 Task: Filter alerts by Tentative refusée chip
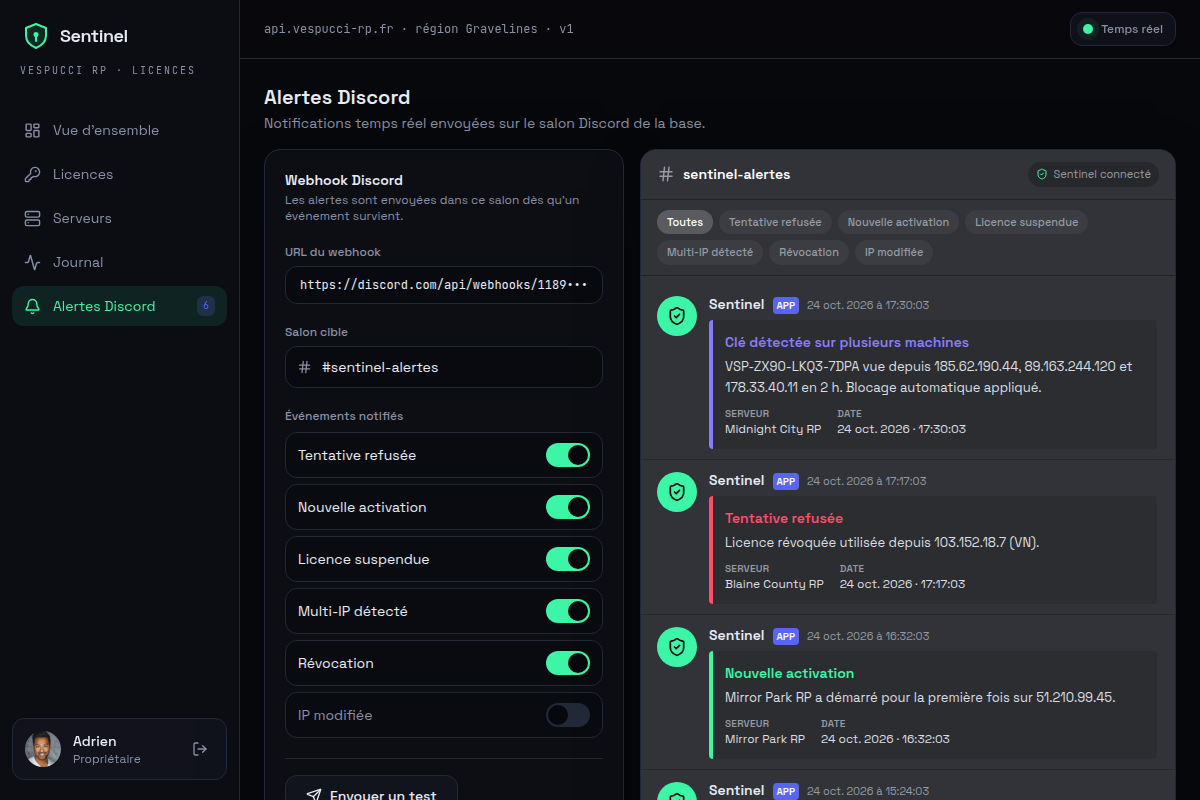pyautogui.click(x=775, y=222)
